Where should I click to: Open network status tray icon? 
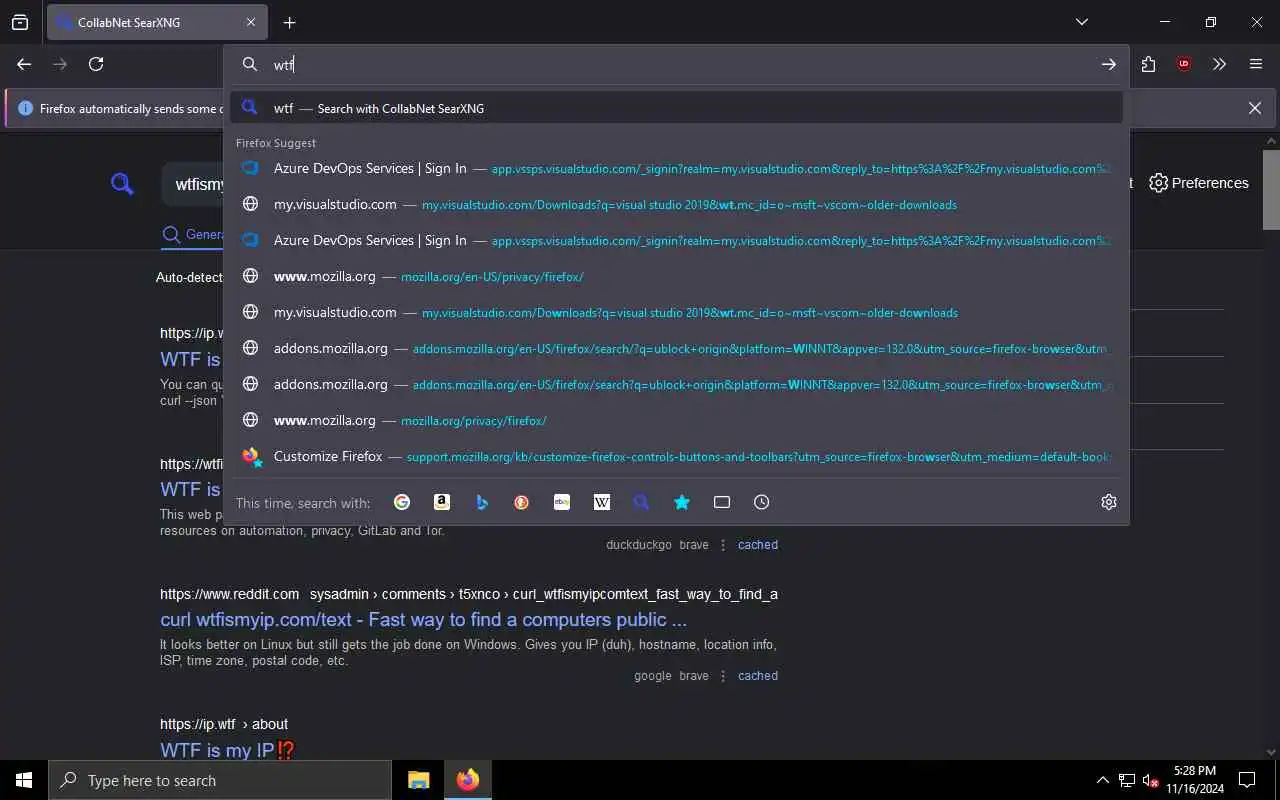point(1127,780)
